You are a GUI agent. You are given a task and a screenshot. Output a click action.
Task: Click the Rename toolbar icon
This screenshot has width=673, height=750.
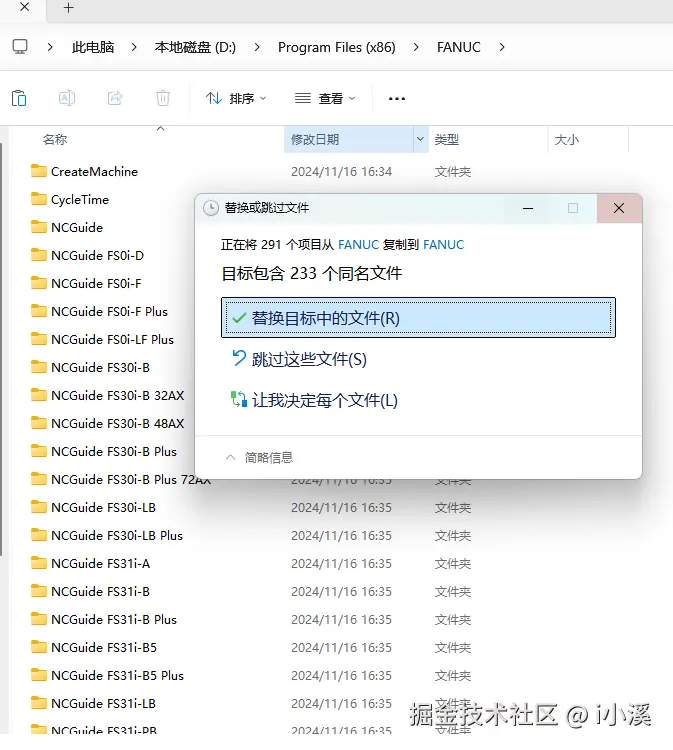pyautogui.click(x=67, y=98)
